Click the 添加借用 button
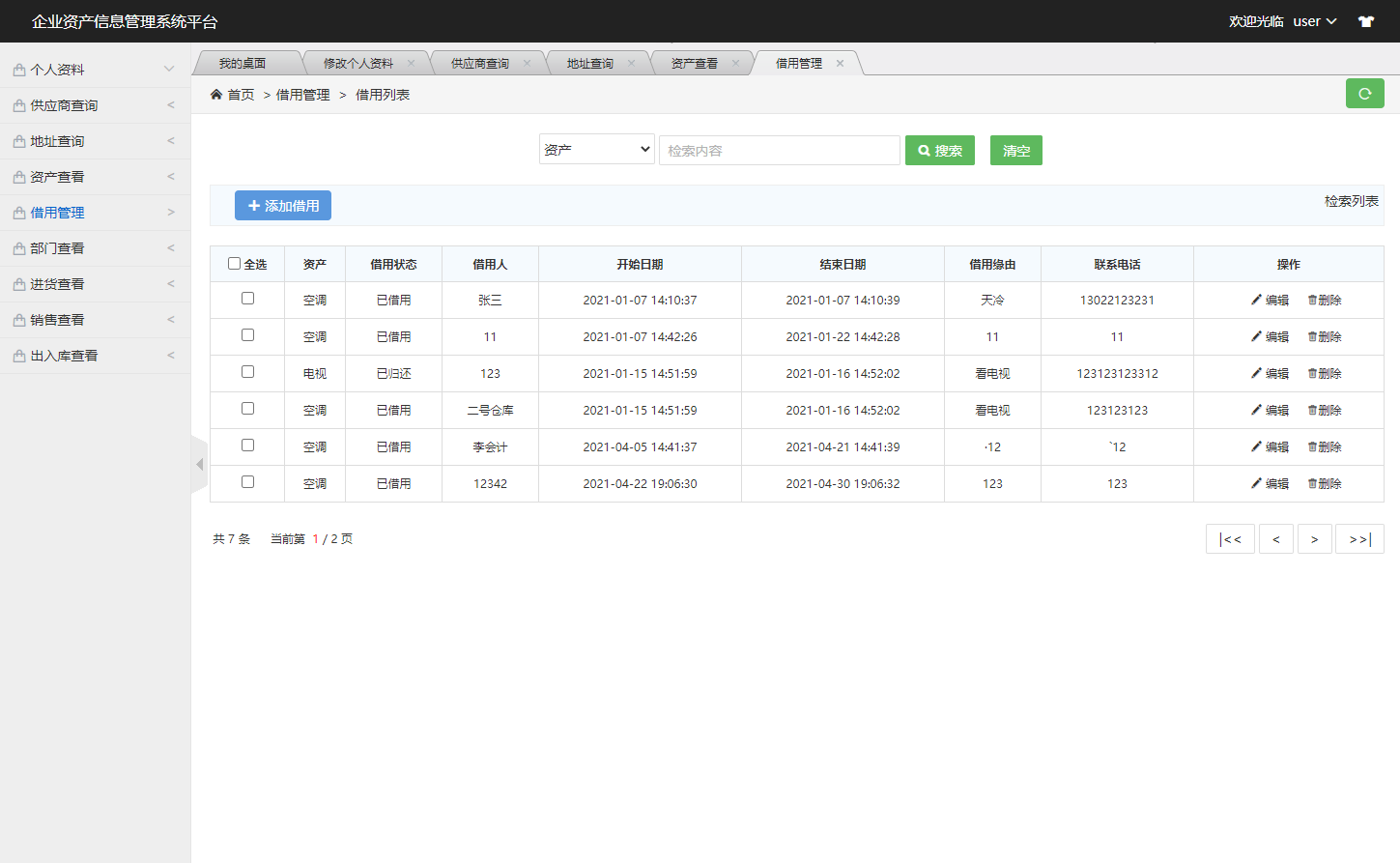Image resolution: width=1400 pixels, height=863 pixels. [283, 206]
